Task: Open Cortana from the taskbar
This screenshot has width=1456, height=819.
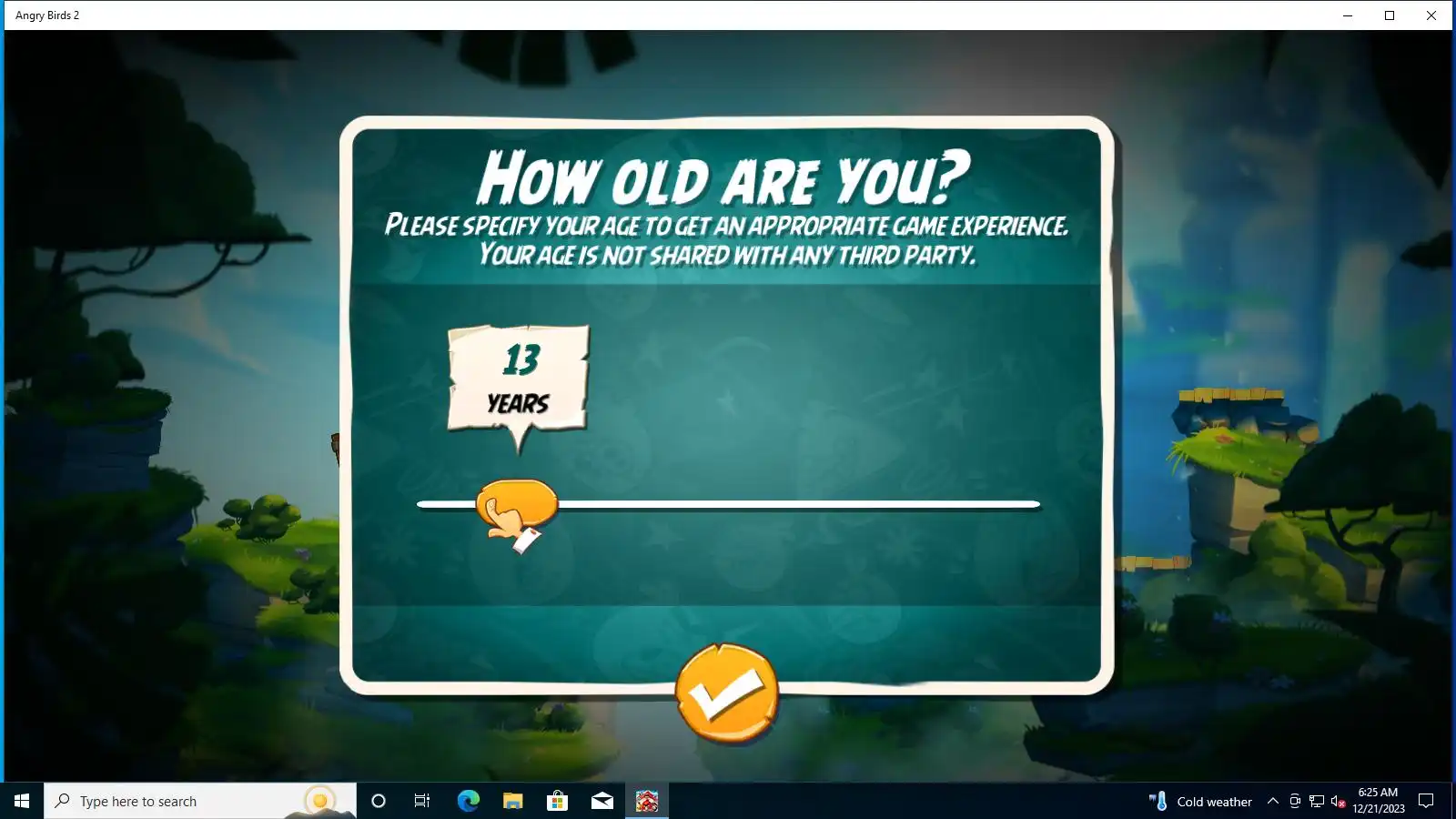Action: coord(379,801)
